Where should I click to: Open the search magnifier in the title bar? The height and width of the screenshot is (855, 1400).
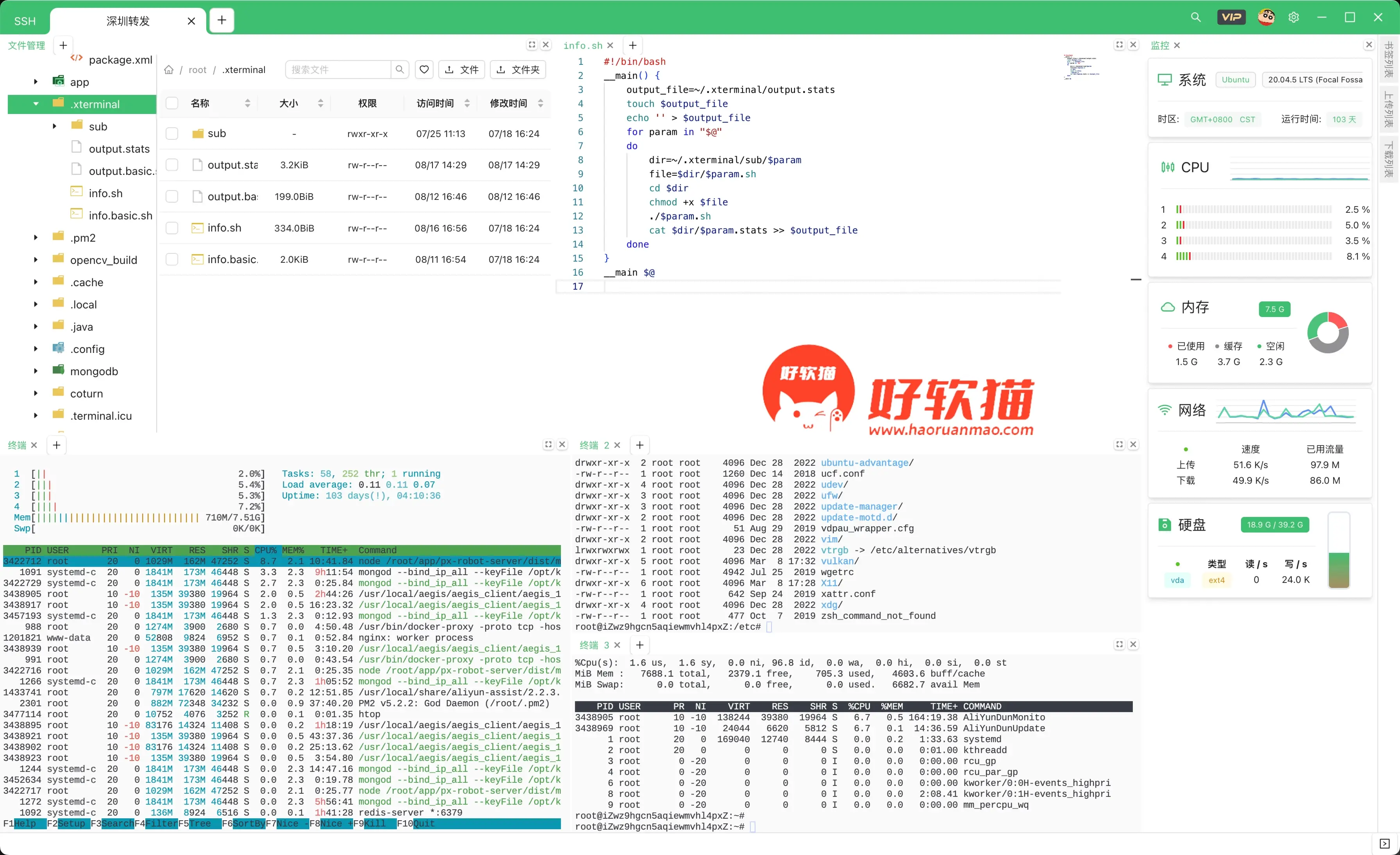pyautogui.click(x=1195, y=18)
